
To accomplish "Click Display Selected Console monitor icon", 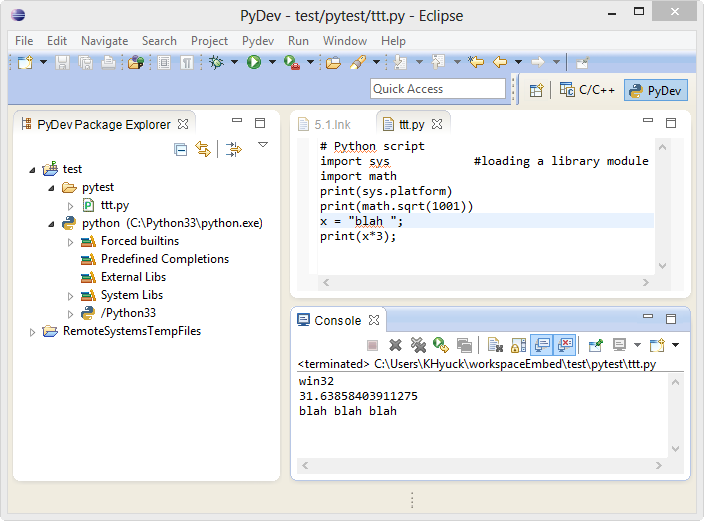I will click(x=620, y=345).
